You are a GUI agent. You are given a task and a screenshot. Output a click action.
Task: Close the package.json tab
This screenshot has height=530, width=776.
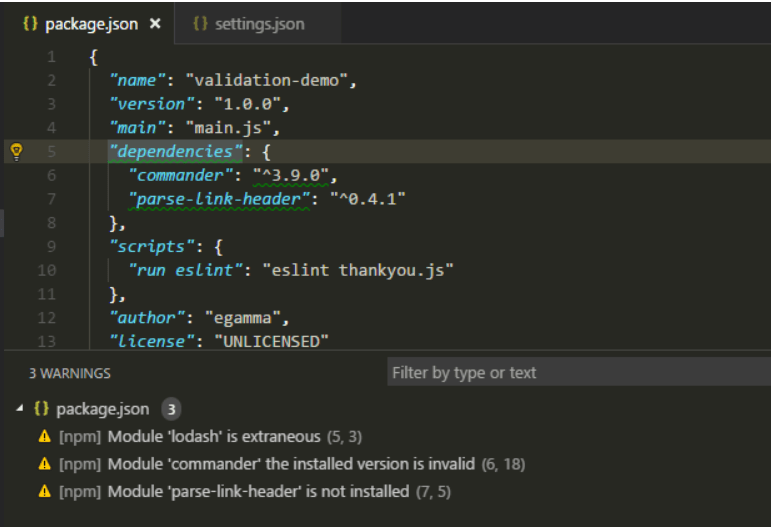click(155, 23)
